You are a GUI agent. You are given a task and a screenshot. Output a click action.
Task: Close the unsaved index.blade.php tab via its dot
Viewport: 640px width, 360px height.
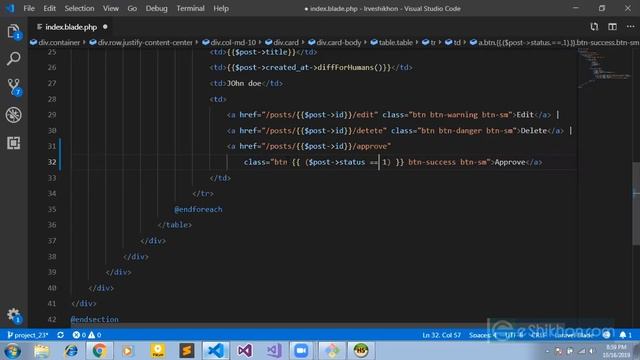point(105,27)
